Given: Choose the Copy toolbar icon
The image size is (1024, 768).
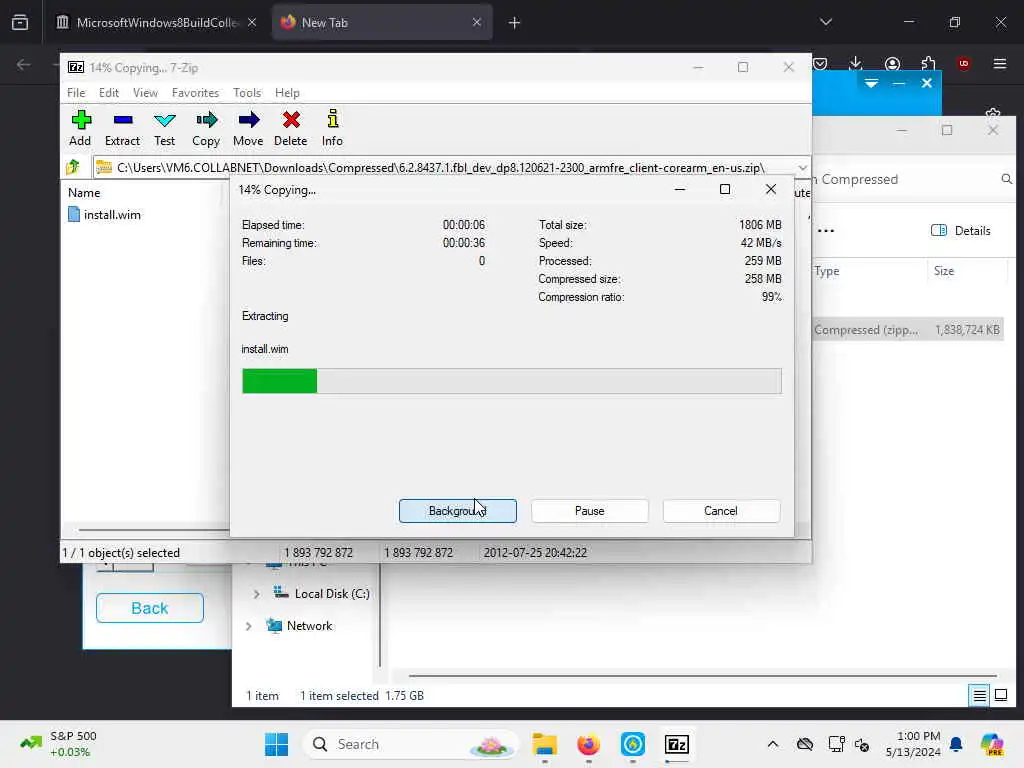Looking at the screenshot, I should 206,128.
